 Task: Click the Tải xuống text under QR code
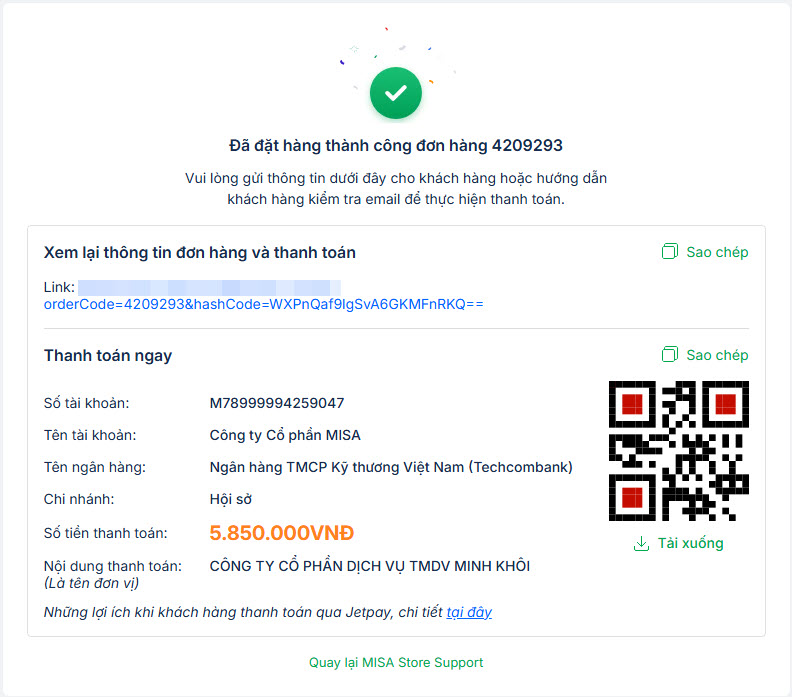[x=690, y=544]
